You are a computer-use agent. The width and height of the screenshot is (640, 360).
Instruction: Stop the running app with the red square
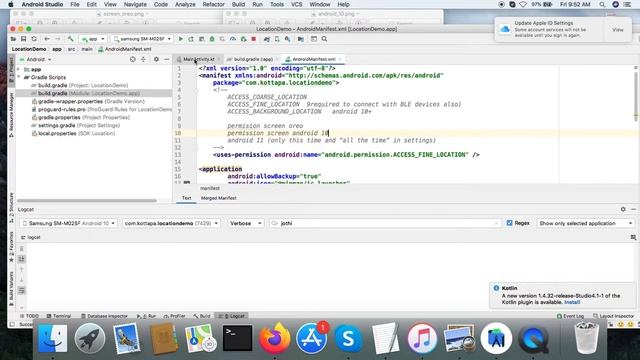(x=253, y=39)
